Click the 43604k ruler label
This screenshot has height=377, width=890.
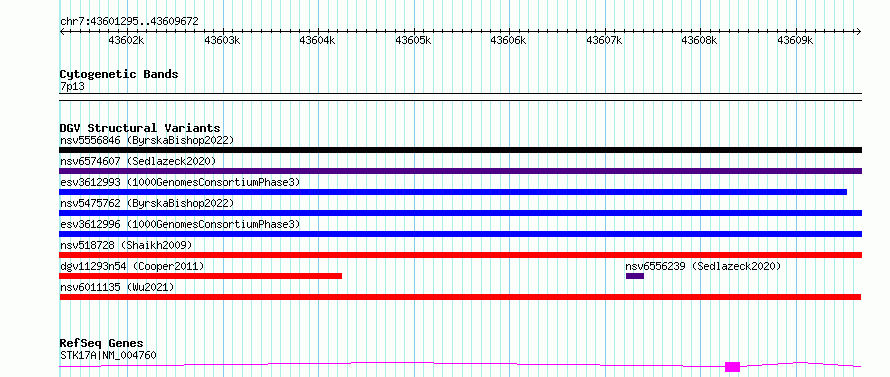pos(318,41)
